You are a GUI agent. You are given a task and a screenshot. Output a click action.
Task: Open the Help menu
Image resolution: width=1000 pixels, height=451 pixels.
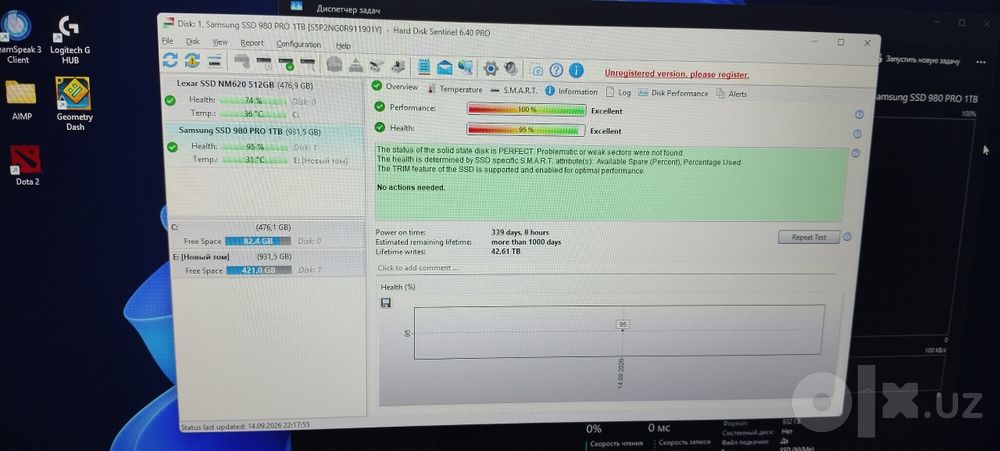343,46
